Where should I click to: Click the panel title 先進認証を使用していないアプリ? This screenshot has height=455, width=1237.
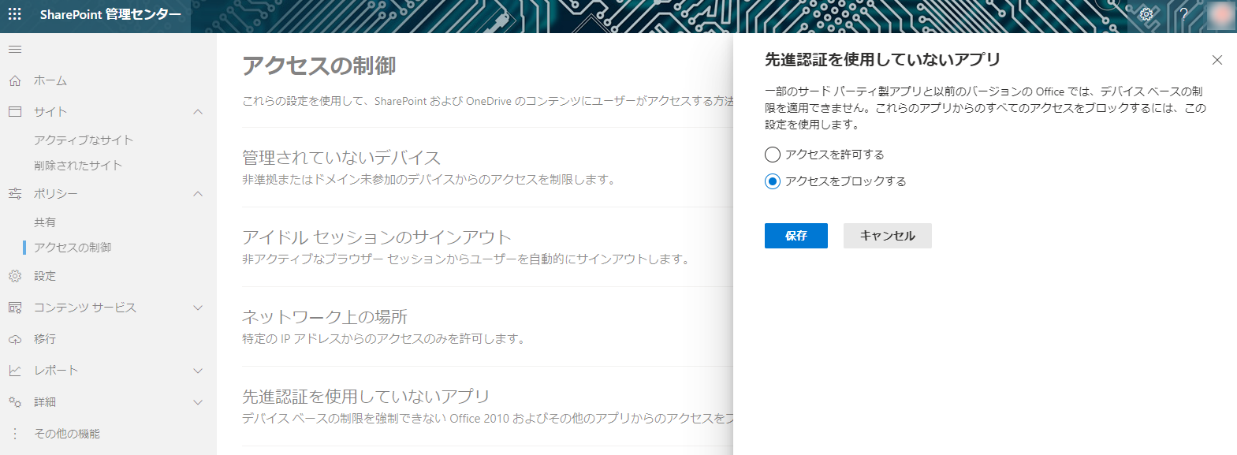coord(883,60)
